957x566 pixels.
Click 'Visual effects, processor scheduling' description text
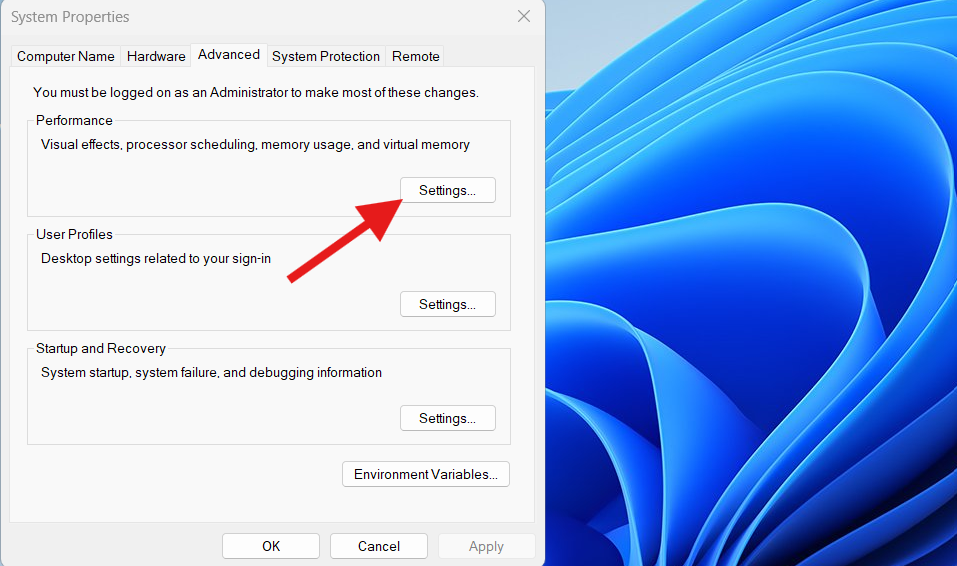(255, 145)
